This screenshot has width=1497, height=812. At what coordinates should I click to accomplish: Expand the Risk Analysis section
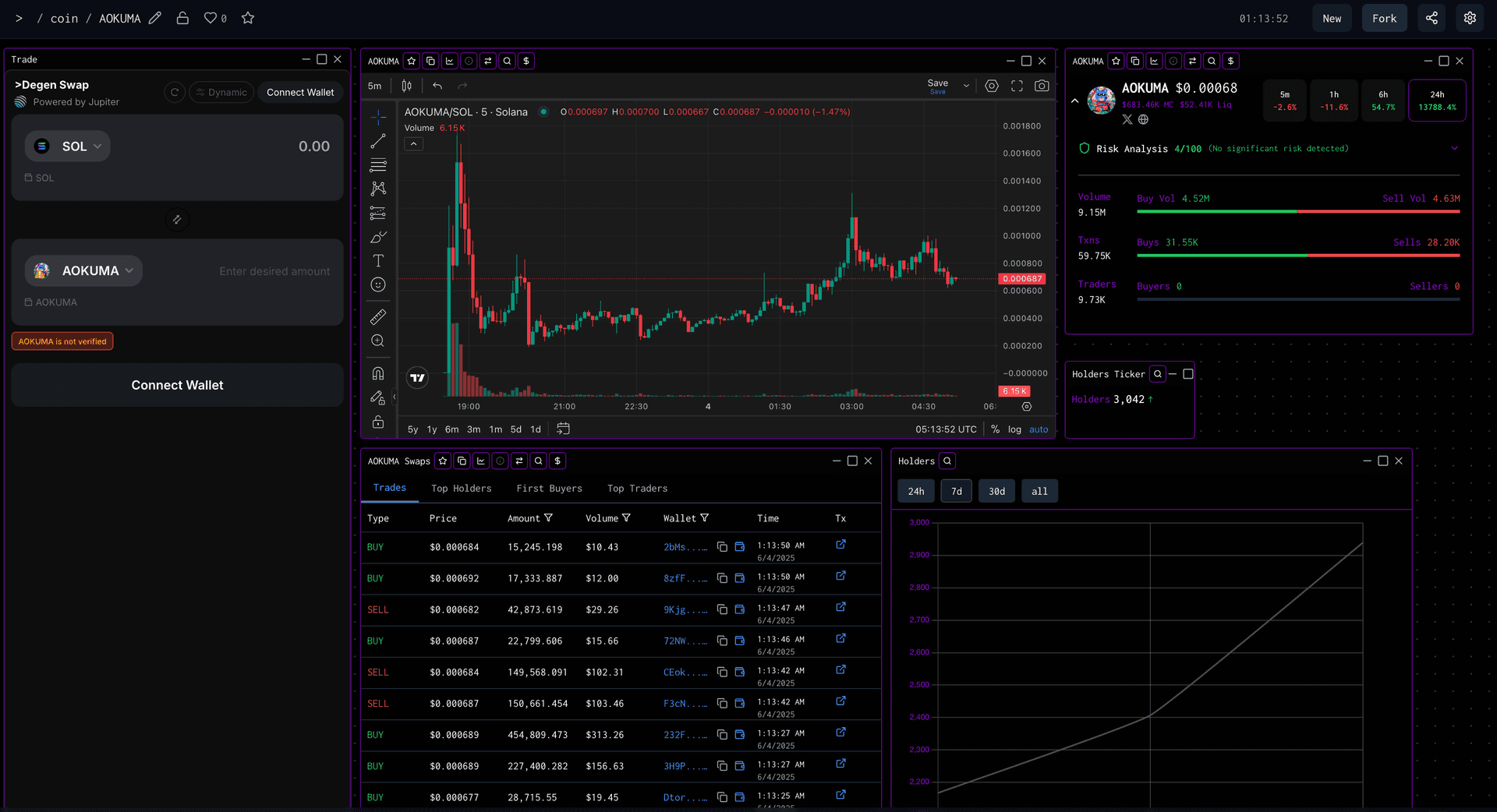pos(1455,148)
